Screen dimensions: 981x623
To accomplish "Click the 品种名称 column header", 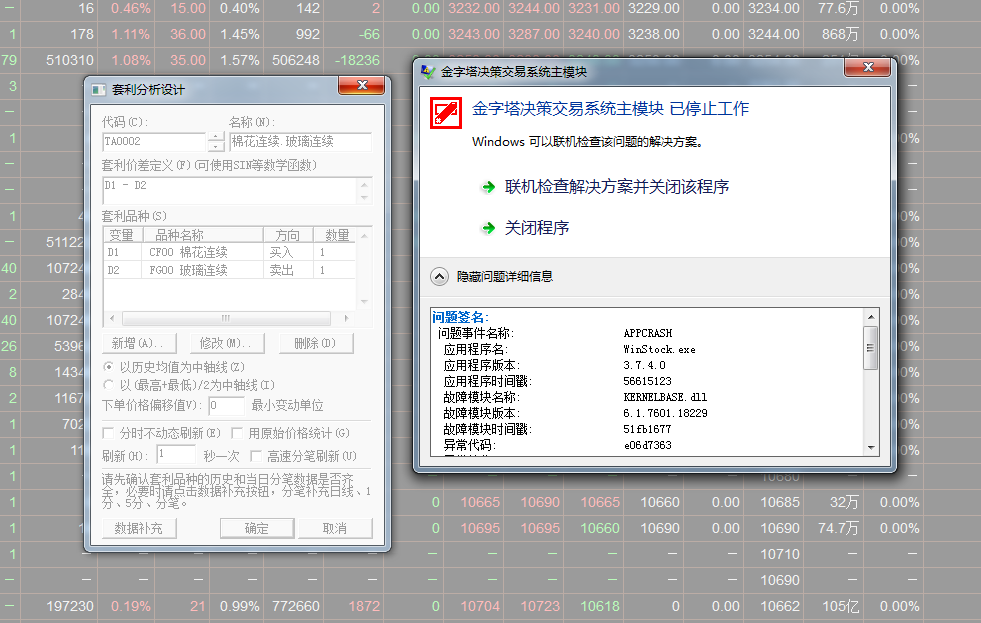I will (203, 235).
